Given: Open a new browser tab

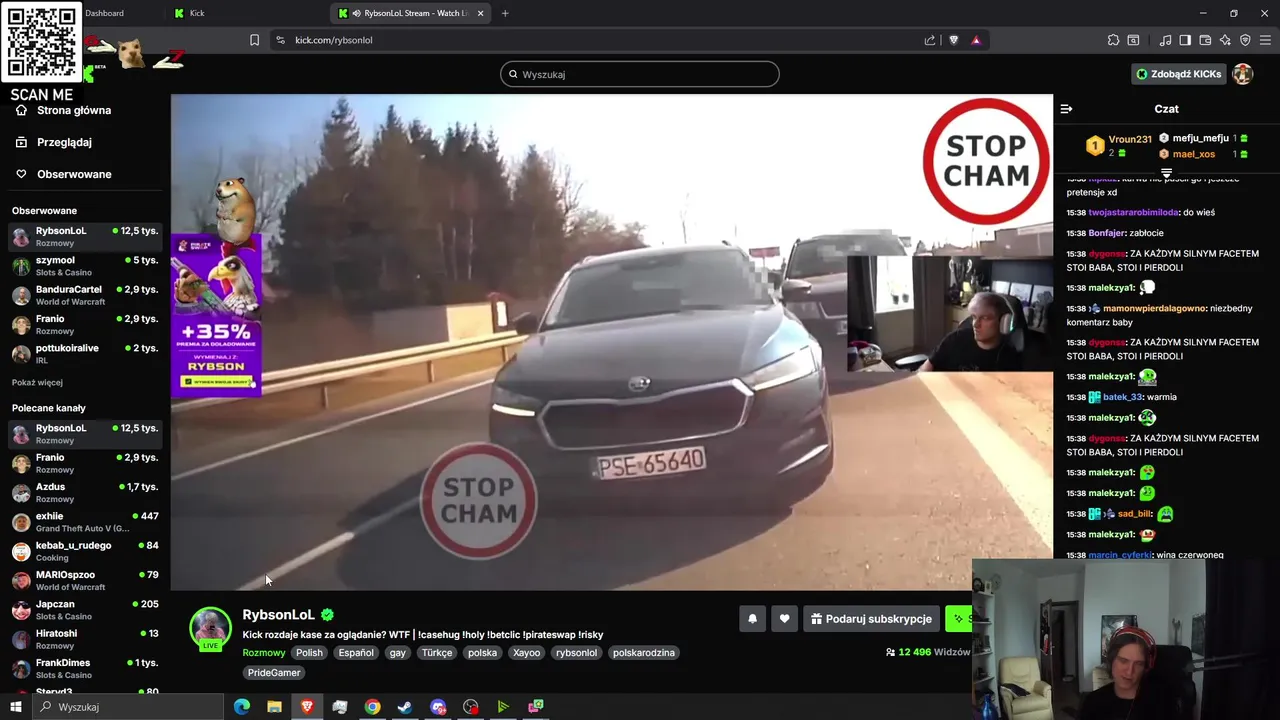Looking at the screenshot, I should 505,13.
